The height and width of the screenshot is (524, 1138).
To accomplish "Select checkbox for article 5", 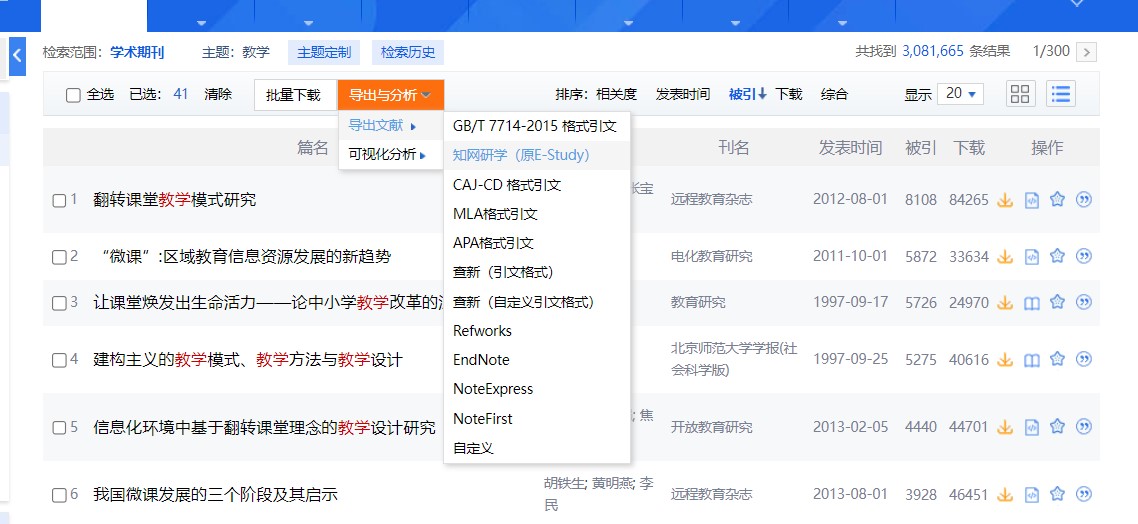I will (60, 428).
